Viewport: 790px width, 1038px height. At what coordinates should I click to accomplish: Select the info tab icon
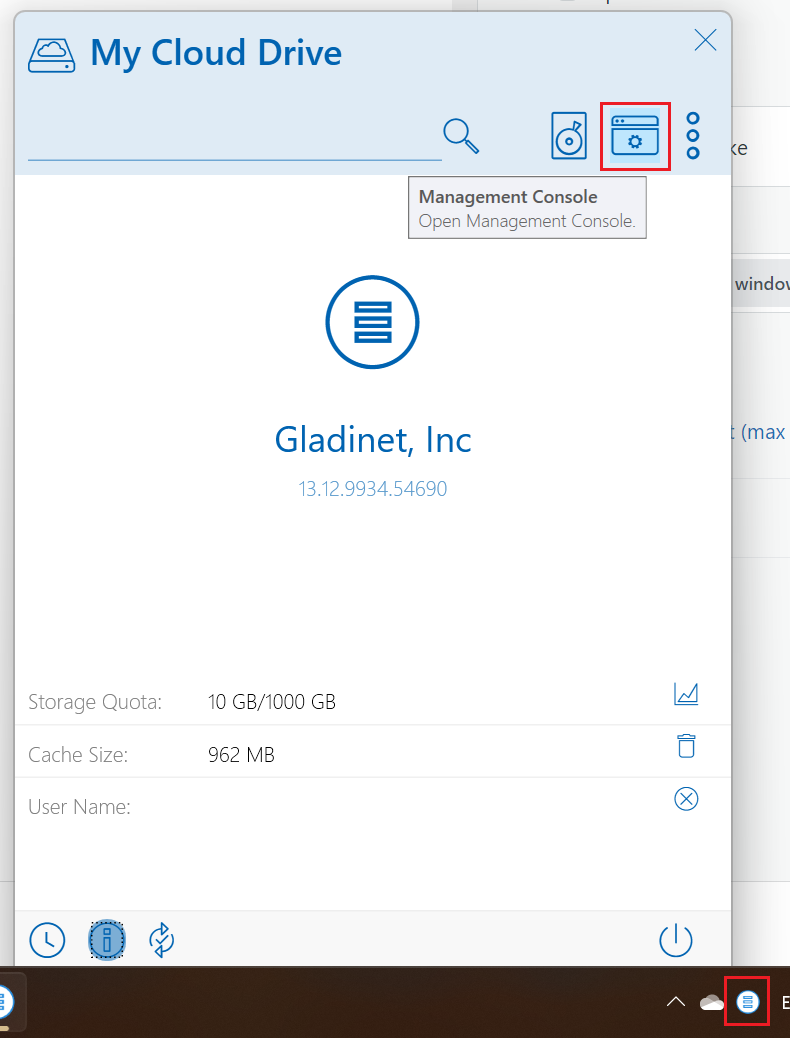107,939
